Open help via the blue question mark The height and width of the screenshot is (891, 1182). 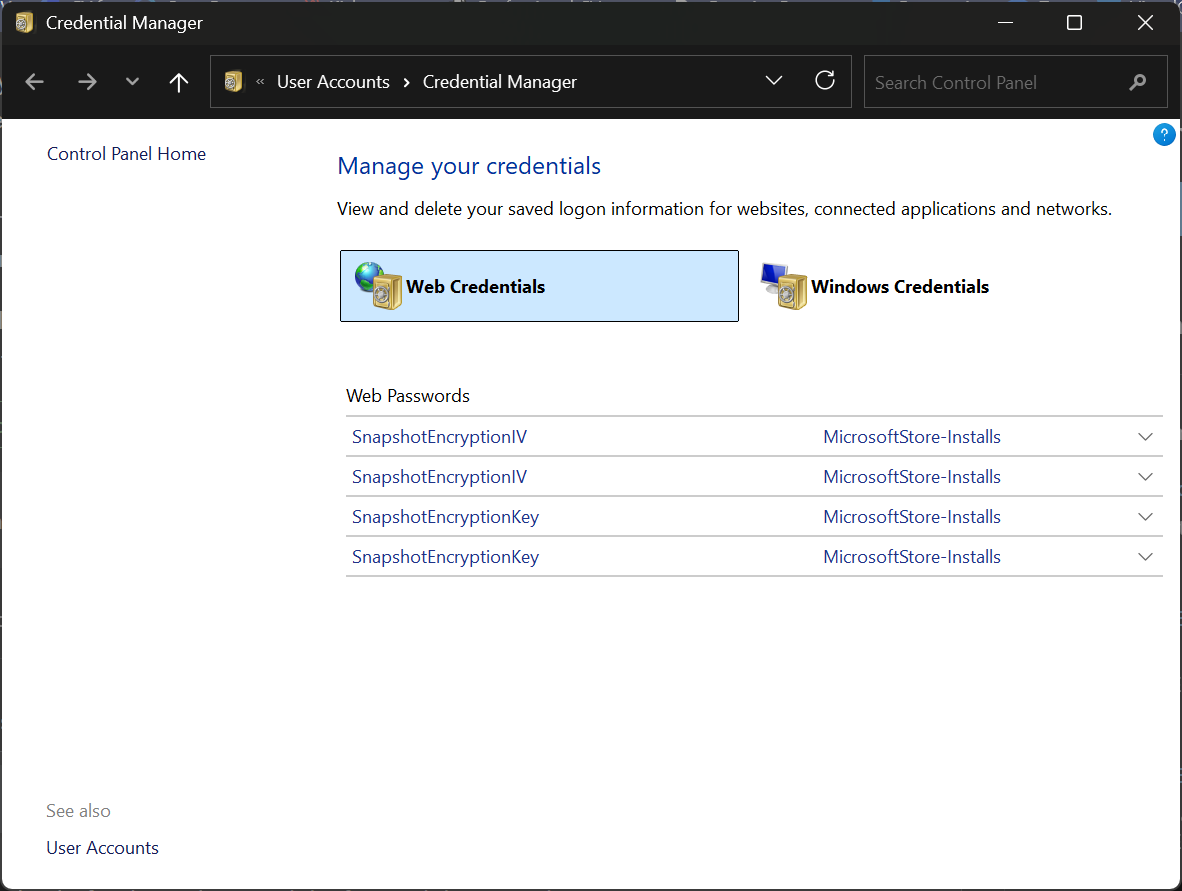pos(1164,135)
